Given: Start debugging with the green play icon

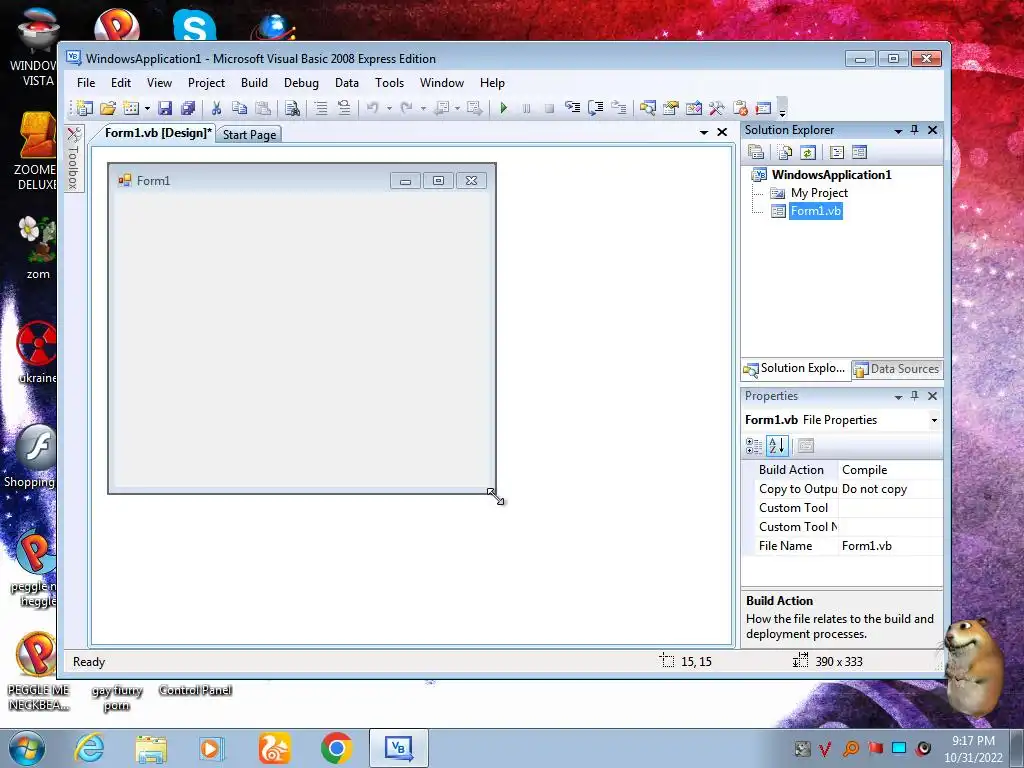Looking at the screenshot, I should 504,108.
